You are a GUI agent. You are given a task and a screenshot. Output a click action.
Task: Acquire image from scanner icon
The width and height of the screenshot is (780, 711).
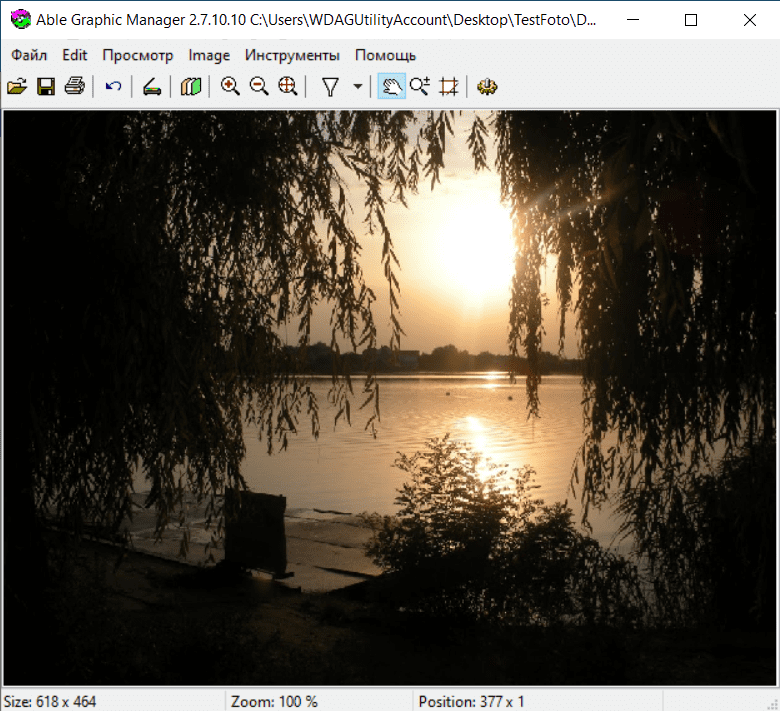[x=152, y=87]
